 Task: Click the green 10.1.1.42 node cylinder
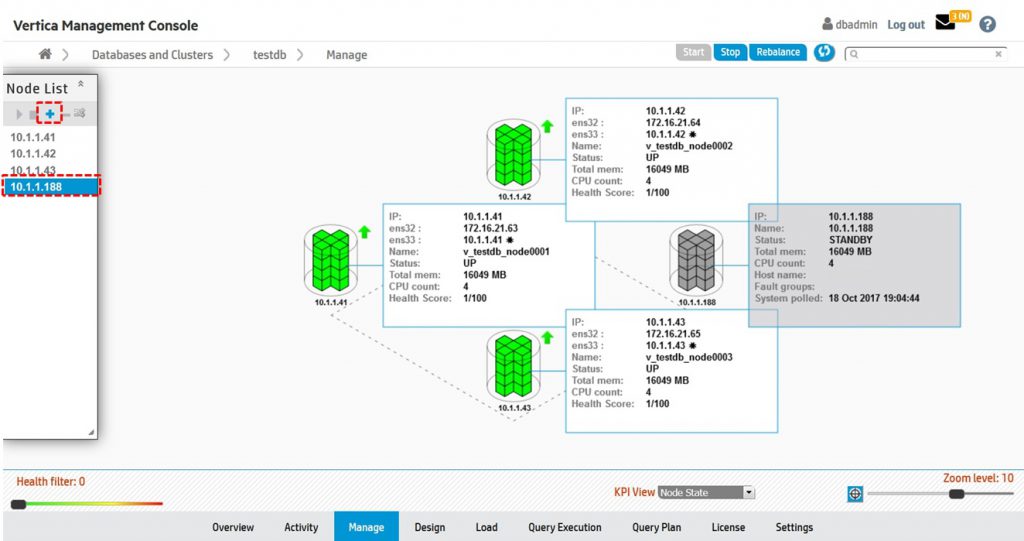coord(512,155)
